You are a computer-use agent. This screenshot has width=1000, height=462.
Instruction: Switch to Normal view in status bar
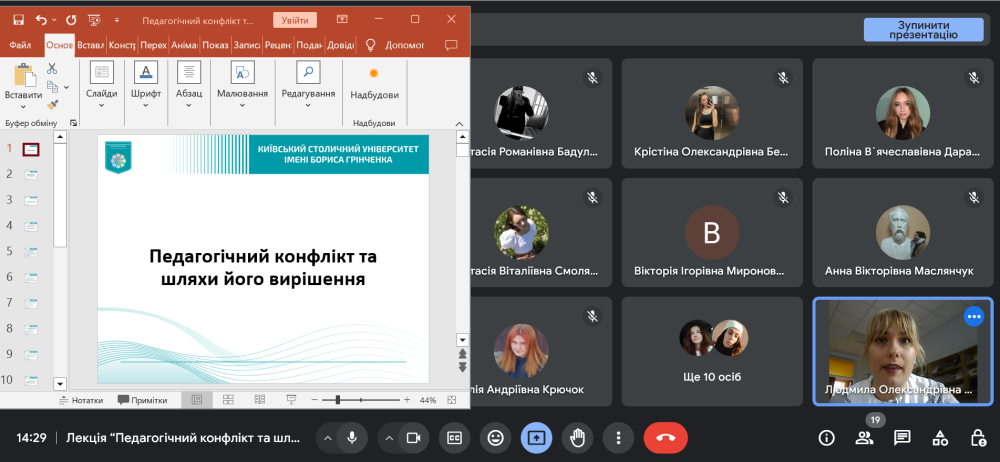pyautogui.click(x=197, y=400)
